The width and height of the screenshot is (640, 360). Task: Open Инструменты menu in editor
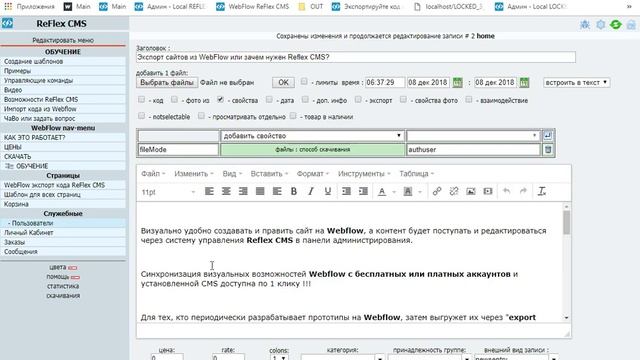pyautogui.click(x=364, y=174)
